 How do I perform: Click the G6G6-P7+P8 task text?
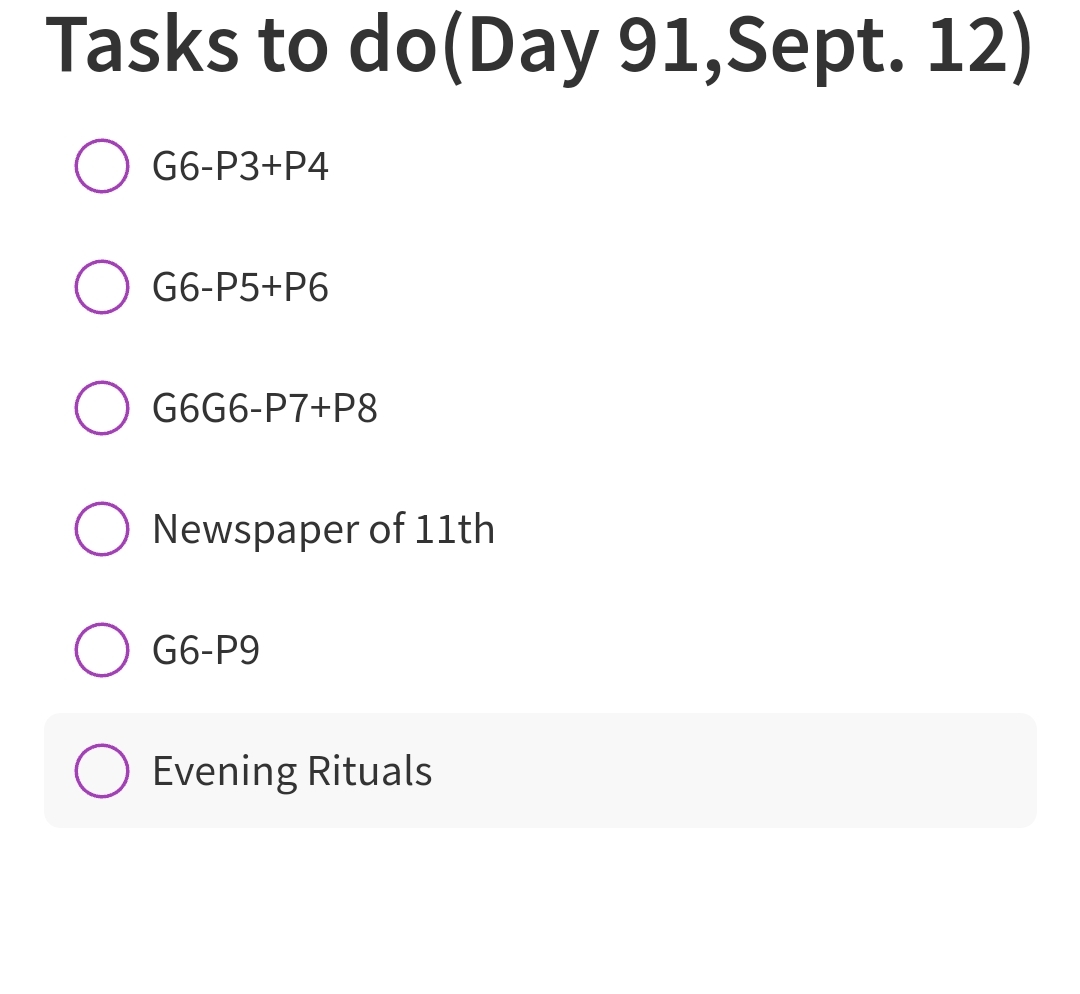(x=265, y=409)
